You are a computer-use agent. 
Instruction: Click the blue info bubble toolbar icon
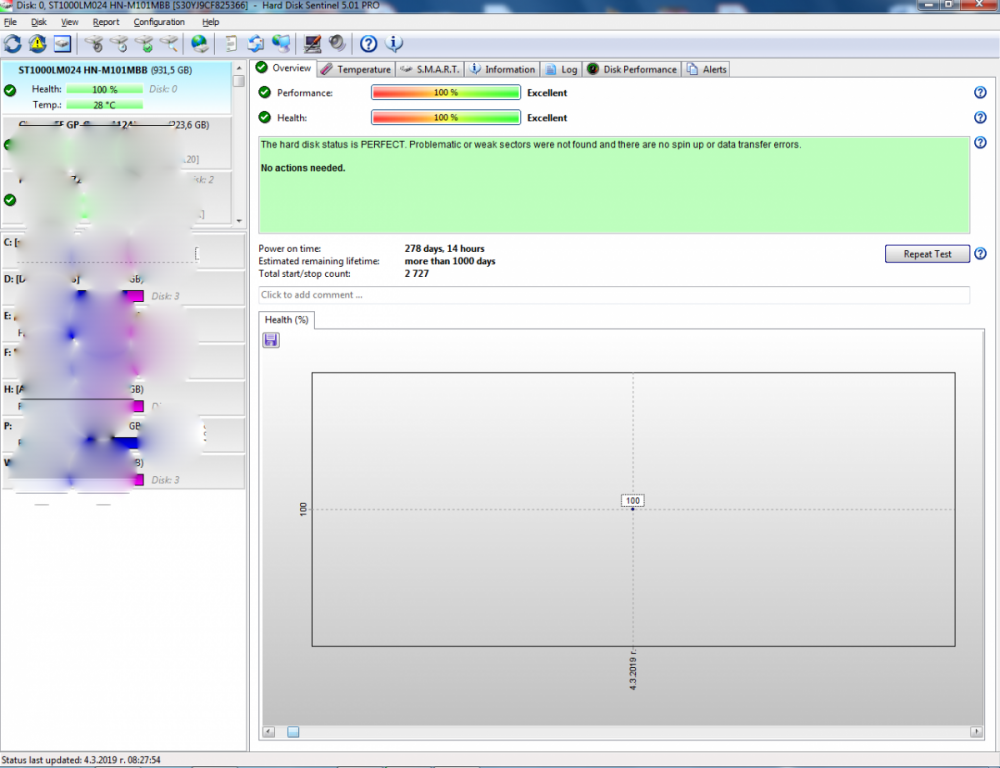coord(394,43)
